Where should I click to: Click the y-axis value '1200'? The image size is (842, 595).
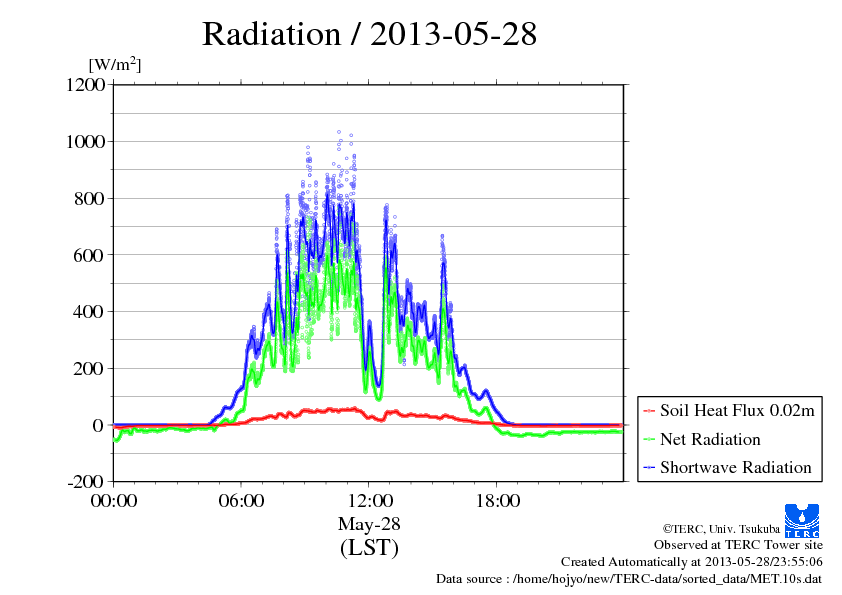coord(85,85)
